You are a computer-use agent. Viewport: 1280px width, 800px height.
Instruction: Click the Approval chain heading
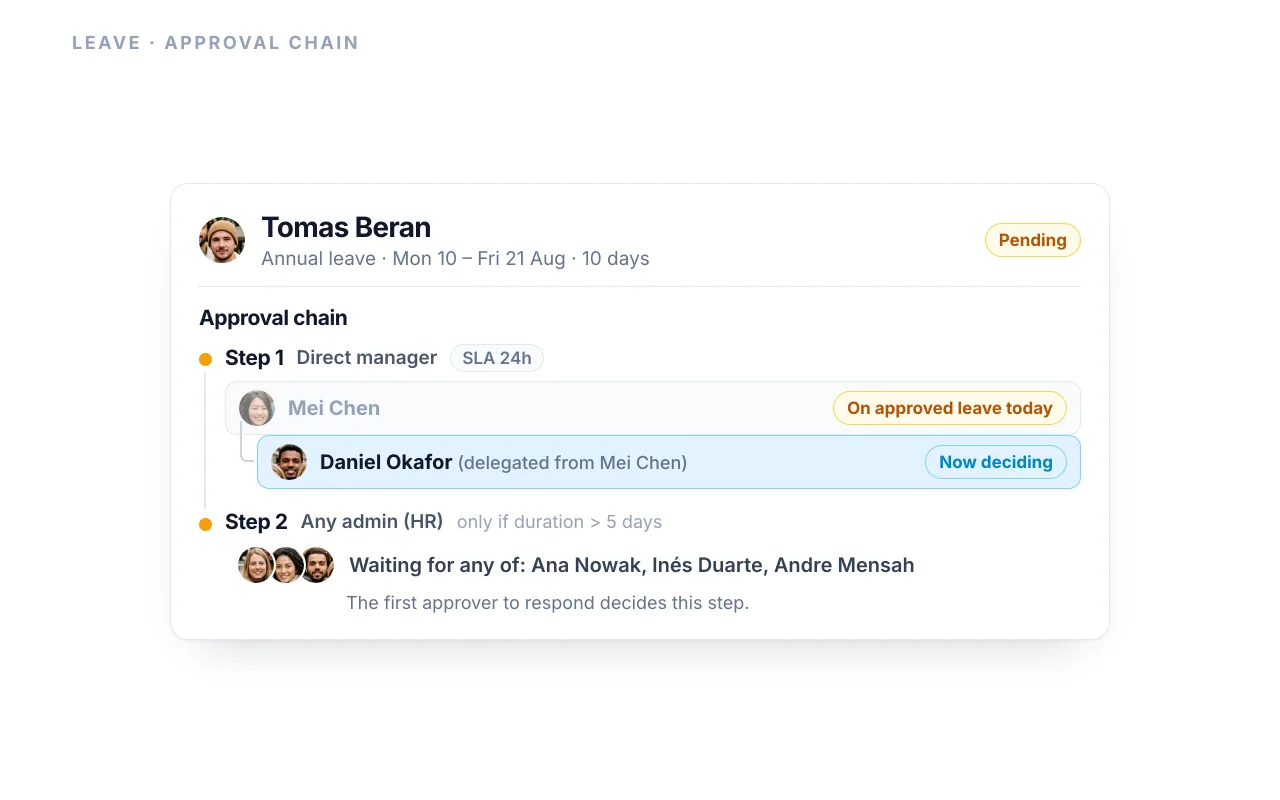coord(273,318)
